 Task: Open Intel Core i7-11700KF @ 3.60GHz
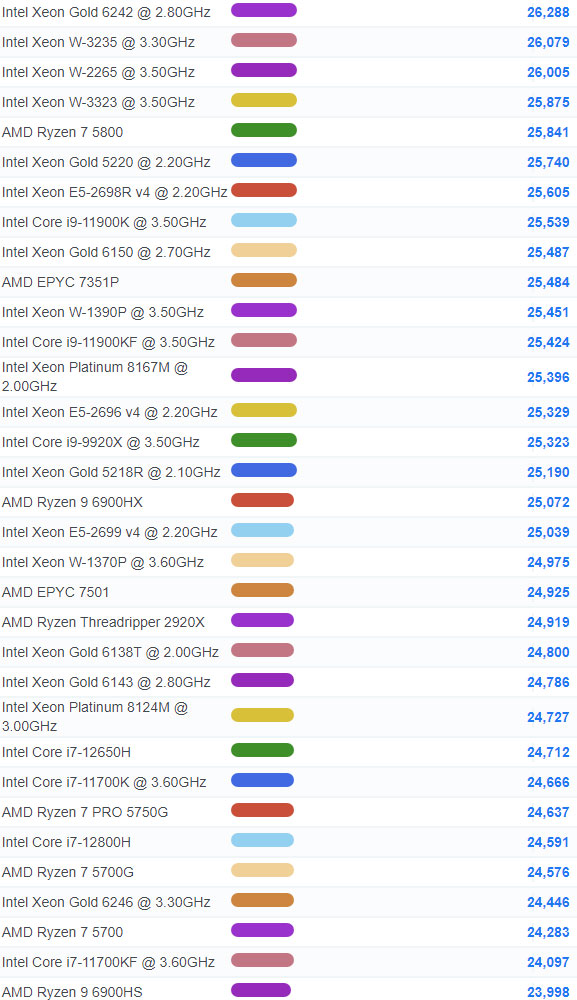point(108,962)
